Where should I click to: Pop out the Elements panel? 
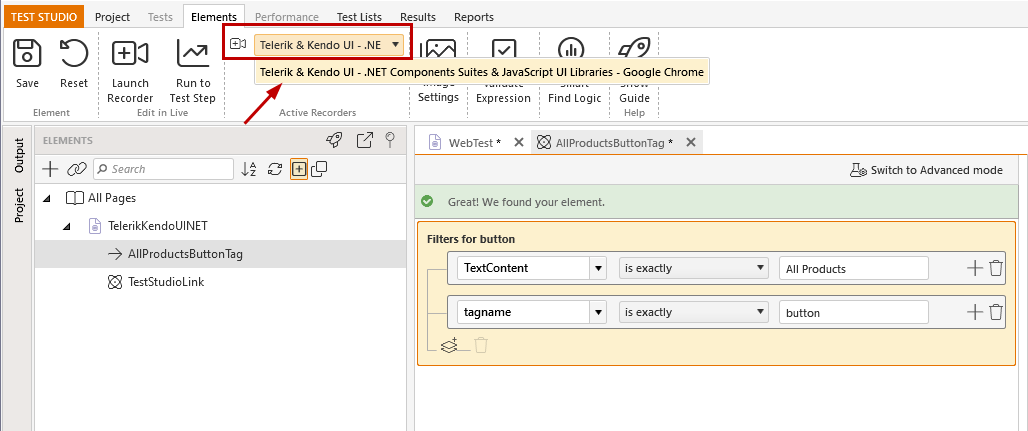[x=365, y=140]
